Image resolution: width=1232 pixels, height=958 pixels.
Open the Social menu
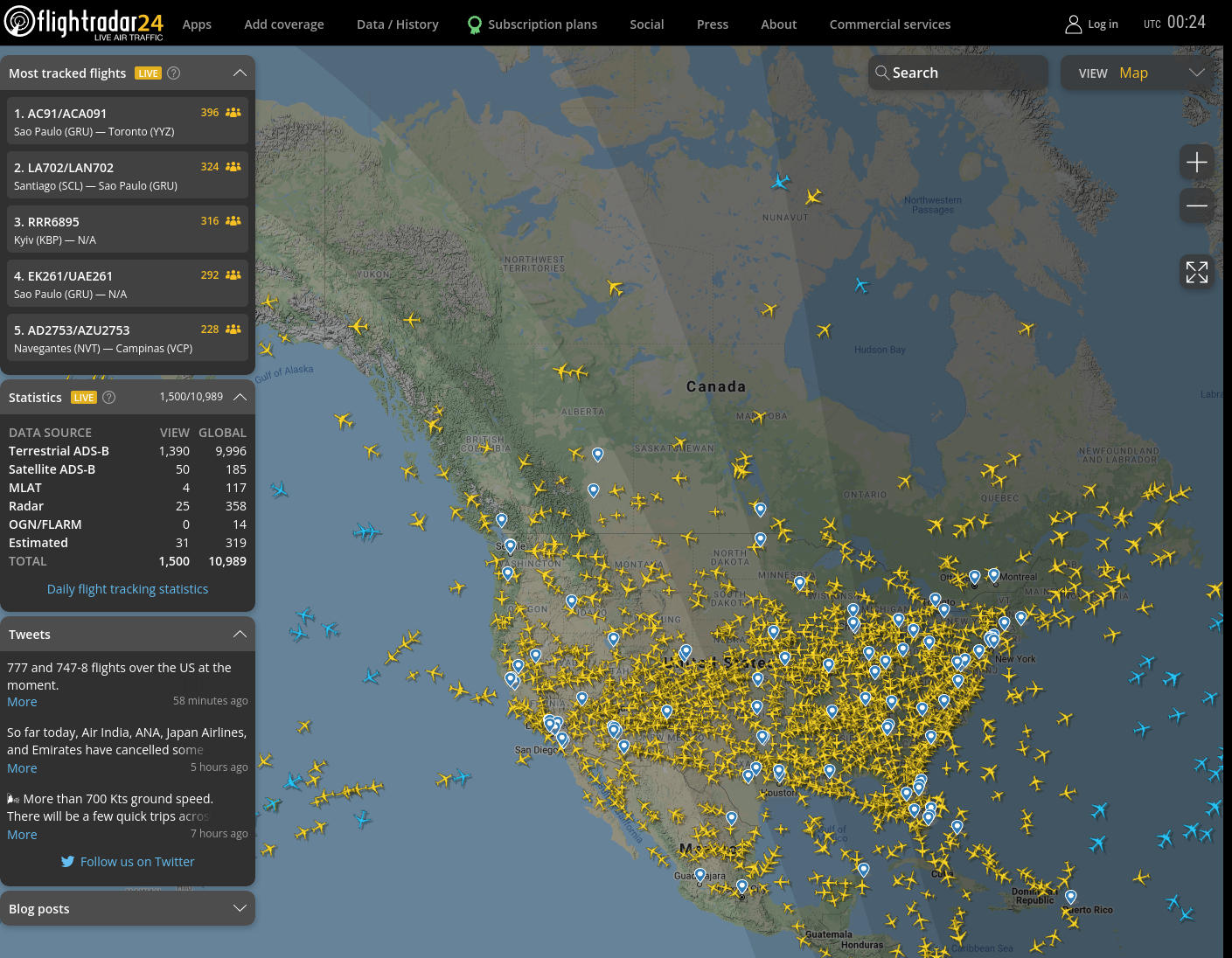647,24
